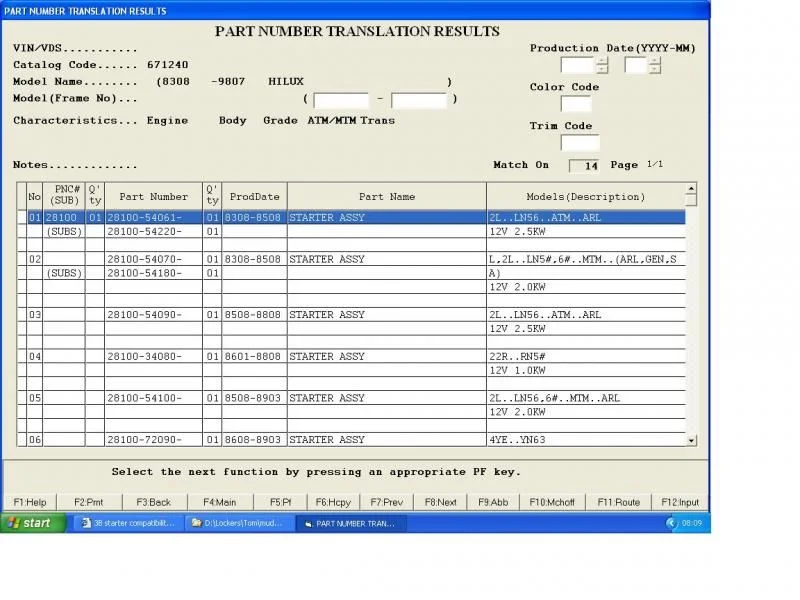
Task: Go back with the F3:Back button
Action: (154, 502)
